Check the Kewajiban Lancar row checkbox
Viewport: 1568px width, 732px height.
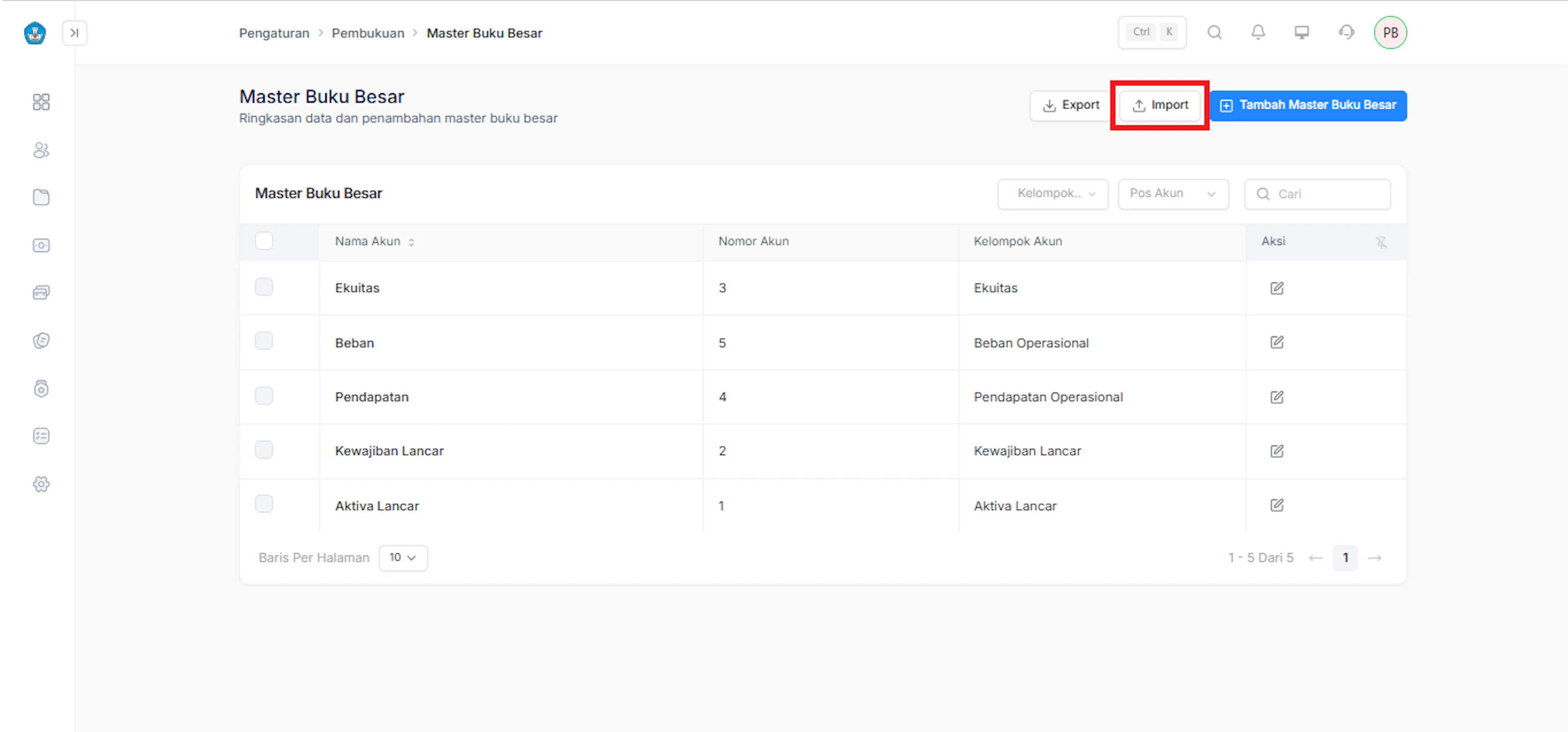[x=263, y=449]
